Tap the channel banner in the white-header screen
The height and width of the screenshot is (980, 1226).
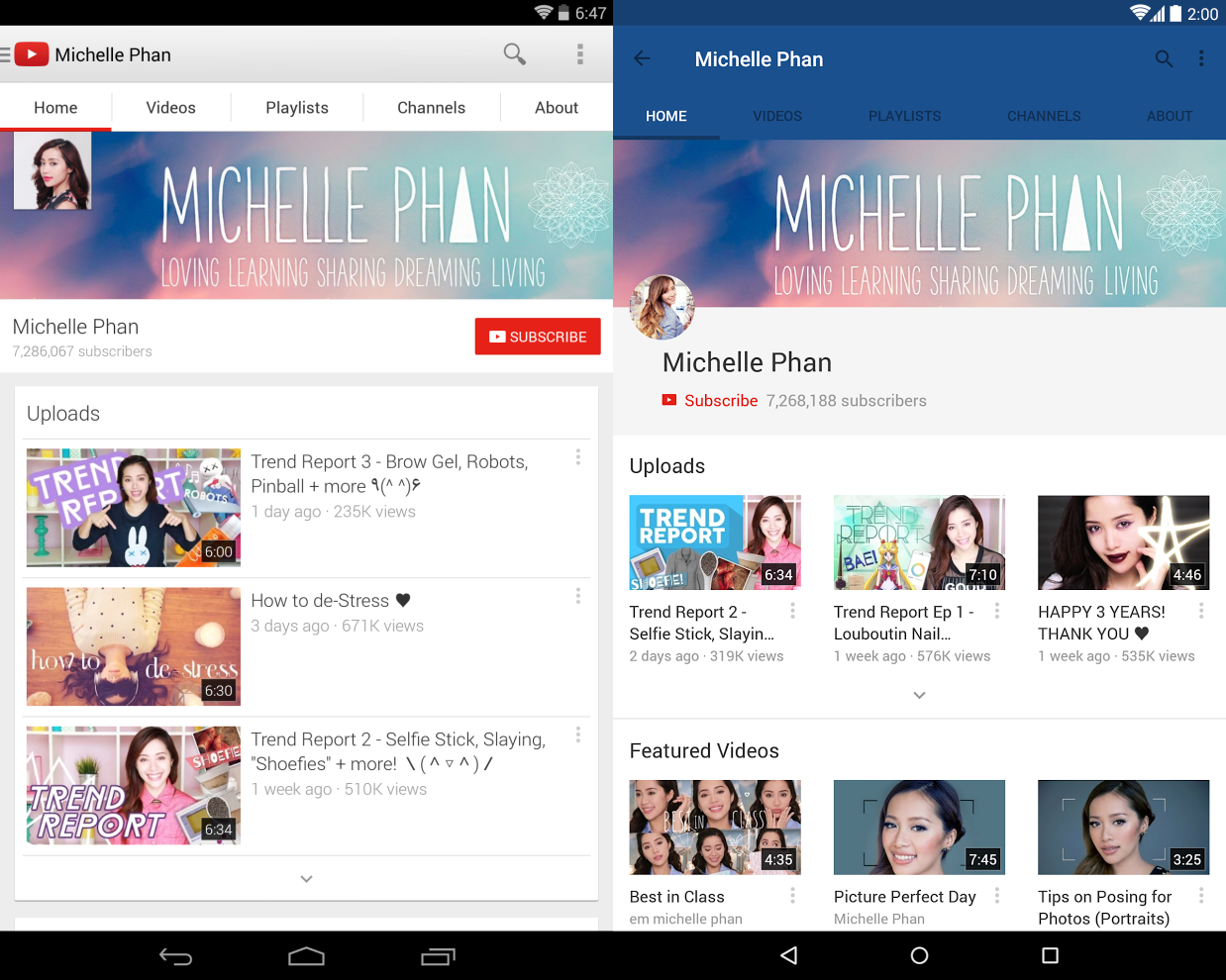pos(306,215)
